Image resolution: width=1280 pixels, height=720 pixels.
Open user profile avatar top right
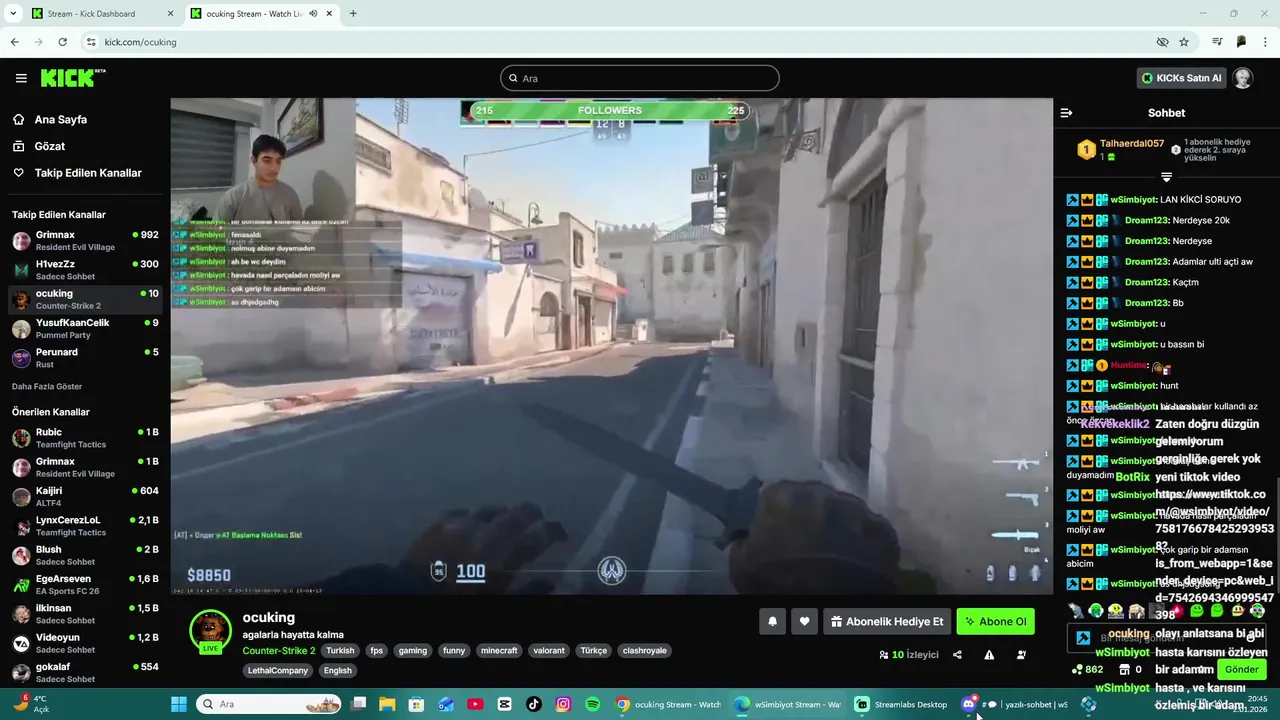coord(1242,78)
